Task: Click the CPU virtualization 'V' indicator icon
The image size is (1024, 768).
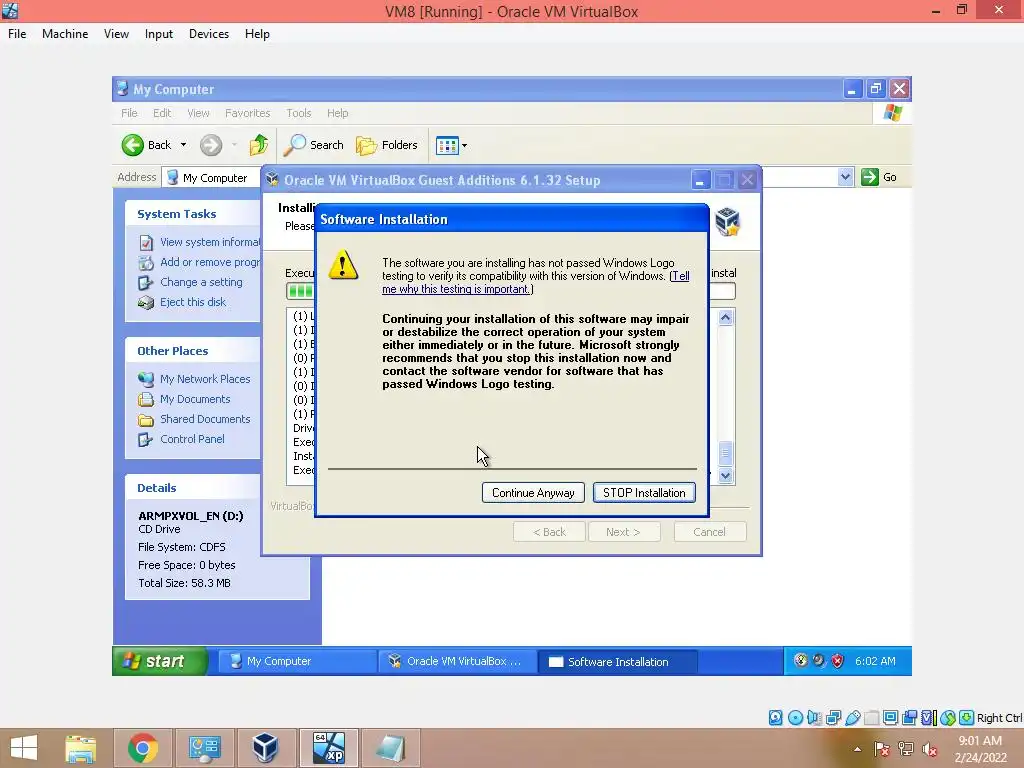Action: pyautogui.click(x=929, y=718)
